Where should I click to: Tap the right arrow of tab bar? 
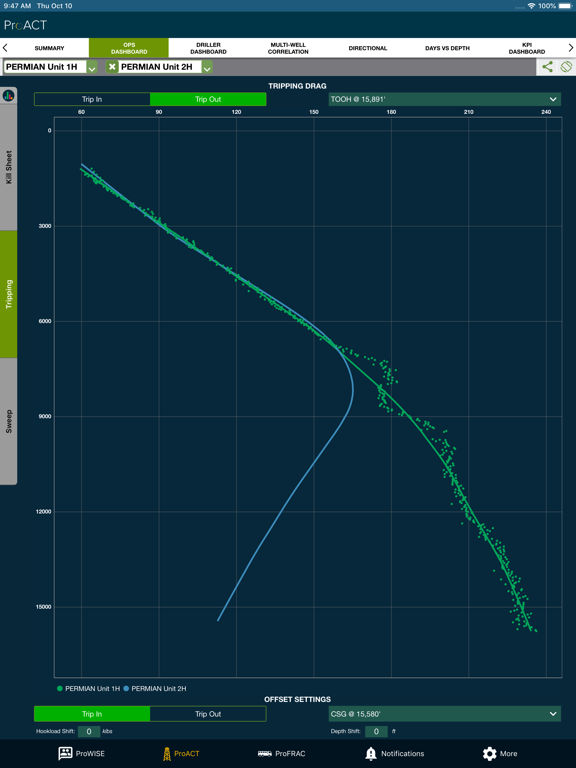pos(571,48)
